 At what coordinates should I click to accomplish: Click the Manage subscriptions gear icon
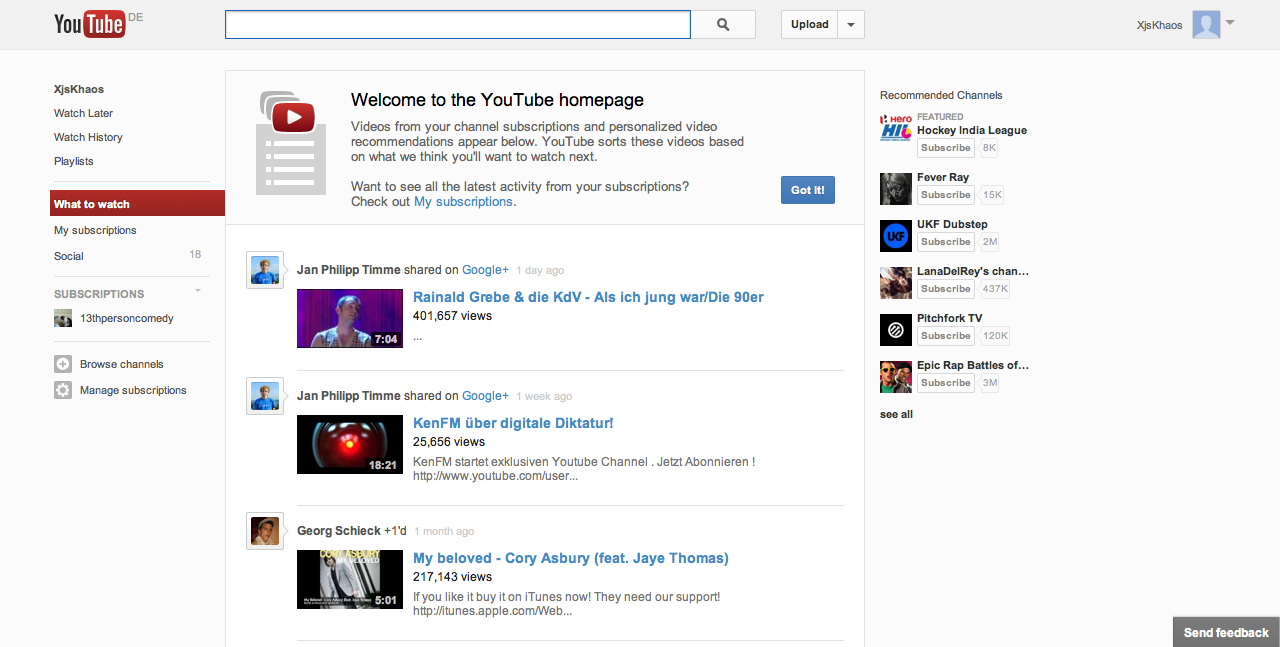(x=63, y=390)
